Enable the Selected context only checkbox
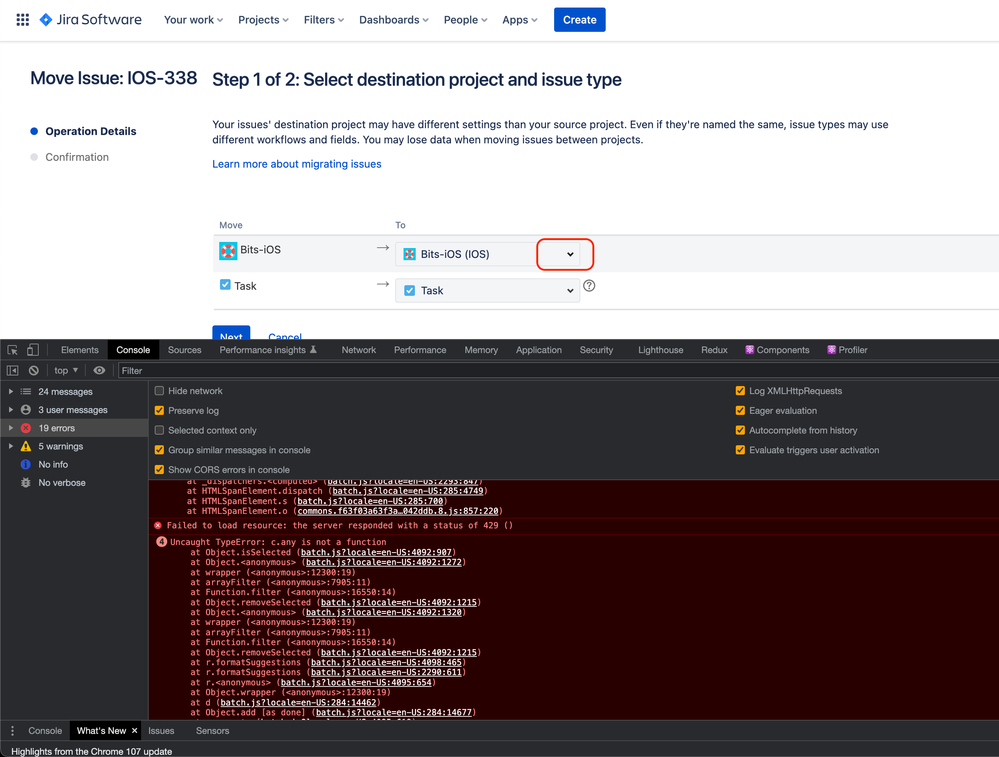This screenshot has width=999, height=757. click(x=159, y=430)
